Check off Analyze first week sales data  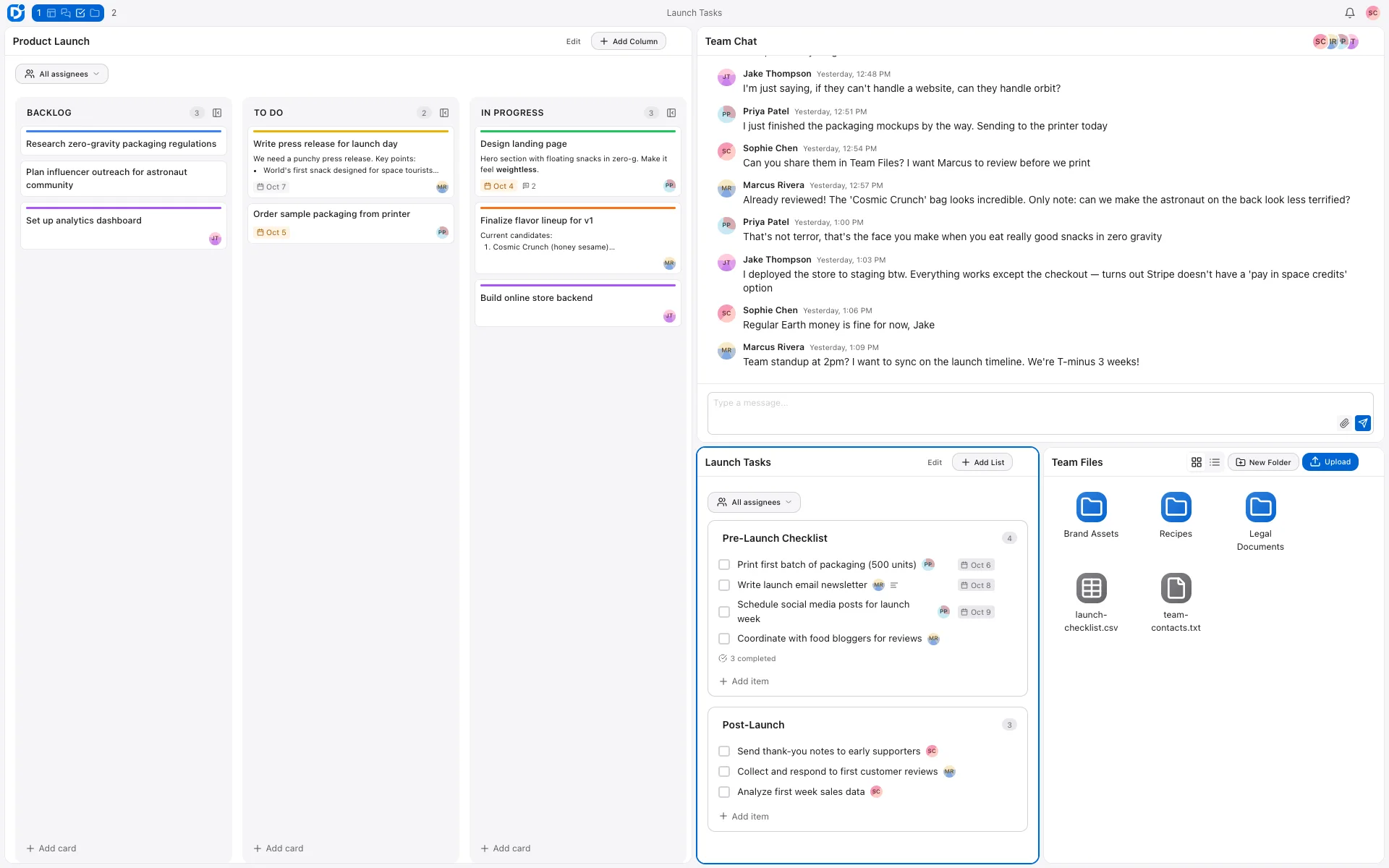click(x=724, y=792)
